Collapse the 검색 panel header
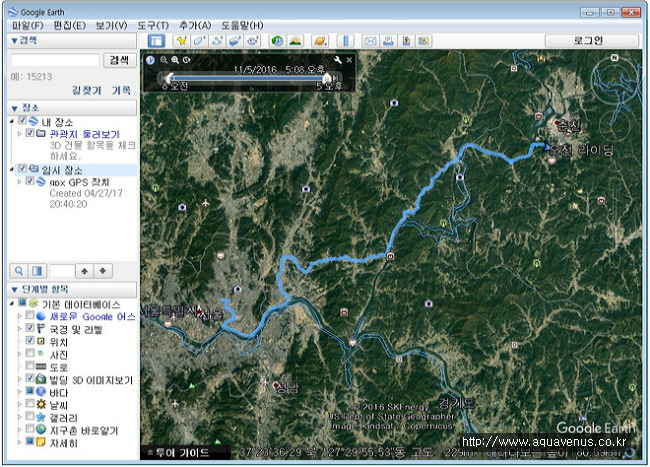This screenshot has width=650, height=467. tap(72, 40)
